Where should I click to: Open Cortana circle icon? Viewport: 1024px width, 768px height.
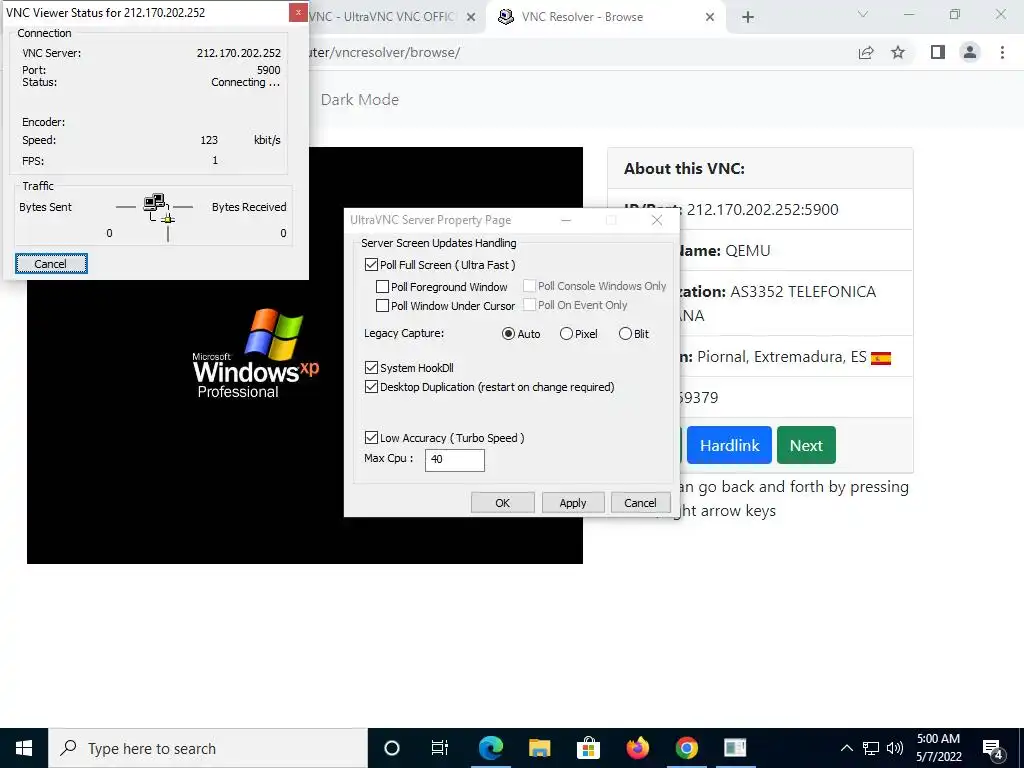coord(391,748)
